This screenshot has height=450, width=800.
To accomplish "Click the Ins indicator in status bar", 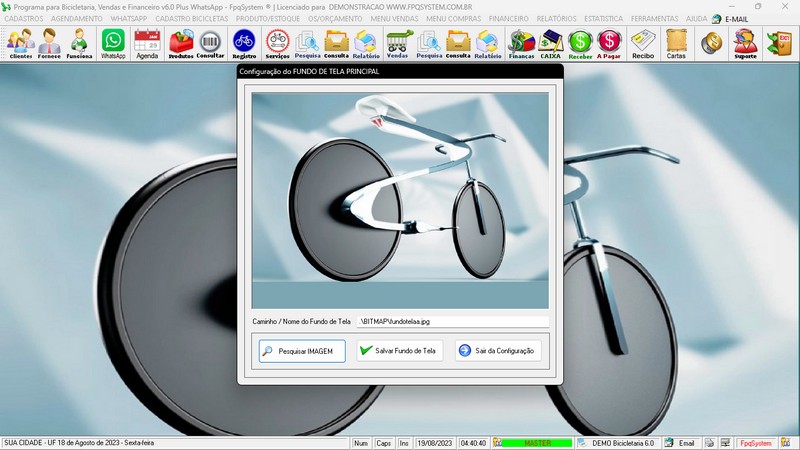I will click(x=404, y=443).
